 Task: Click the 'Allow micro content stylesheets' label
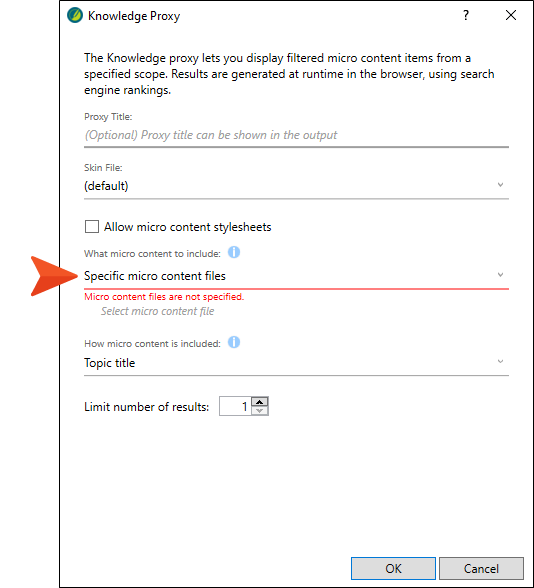click(x=188, y=227)
